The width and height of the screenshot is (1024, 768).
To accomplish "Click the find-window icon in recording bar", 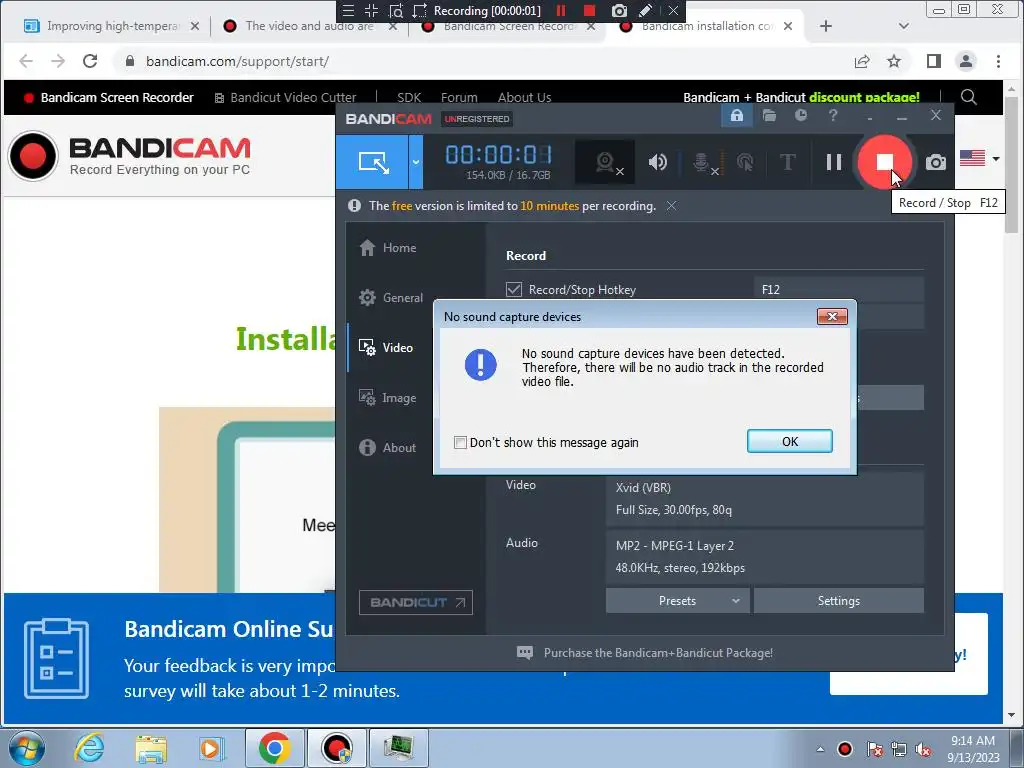I will [x=396, y=10].
